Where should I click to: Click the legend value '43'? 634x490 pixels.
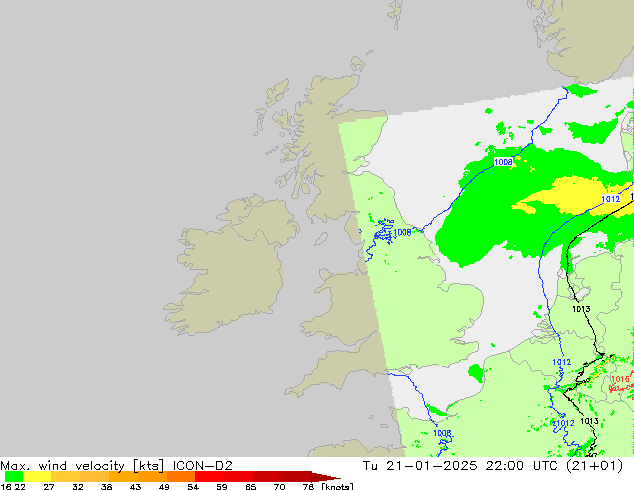click(135, 486)
